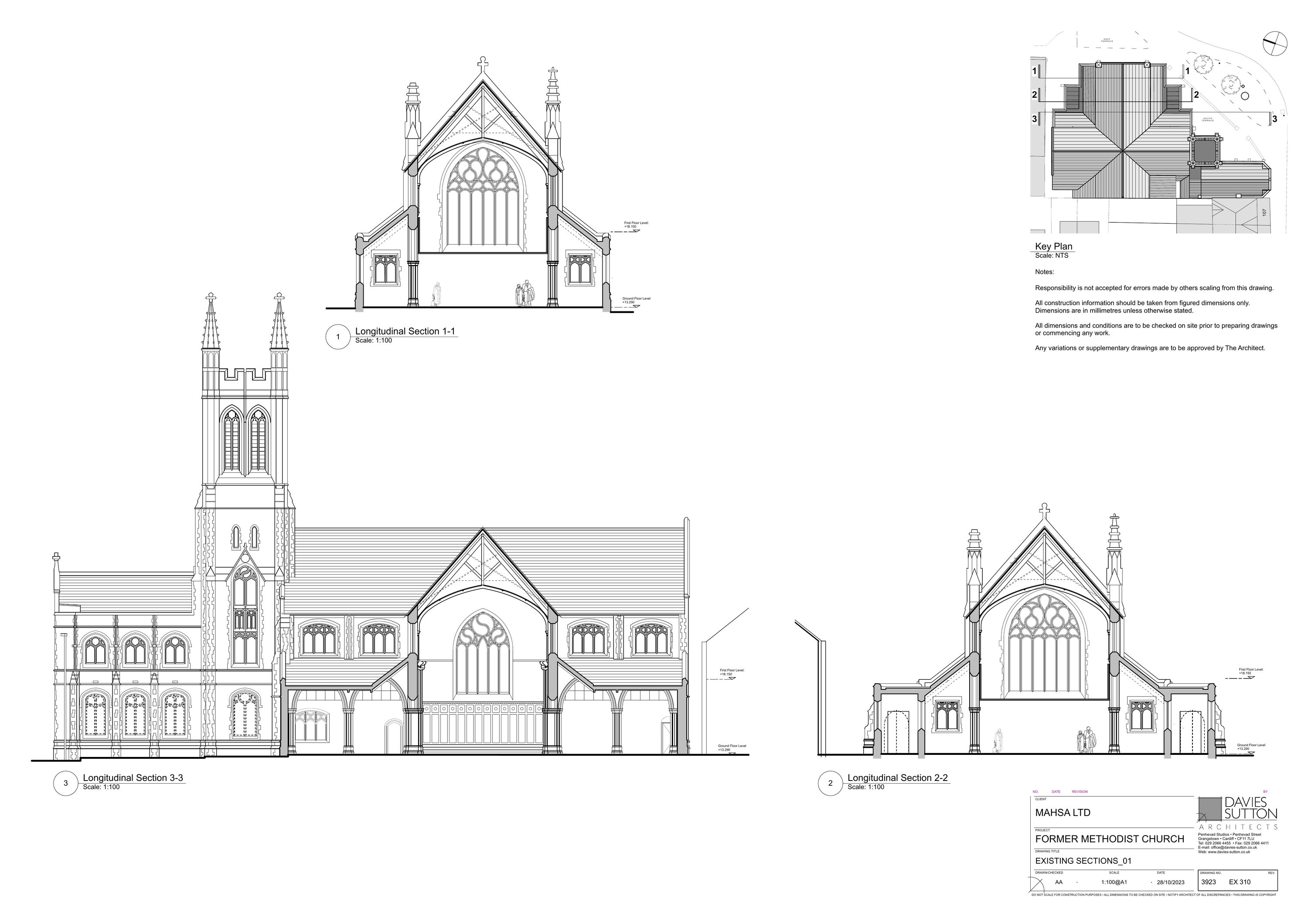Click the EXISTING SECTIONS_01 drawing title
This screenshot has width=1308, height=924.
(x=1083, y=861)
